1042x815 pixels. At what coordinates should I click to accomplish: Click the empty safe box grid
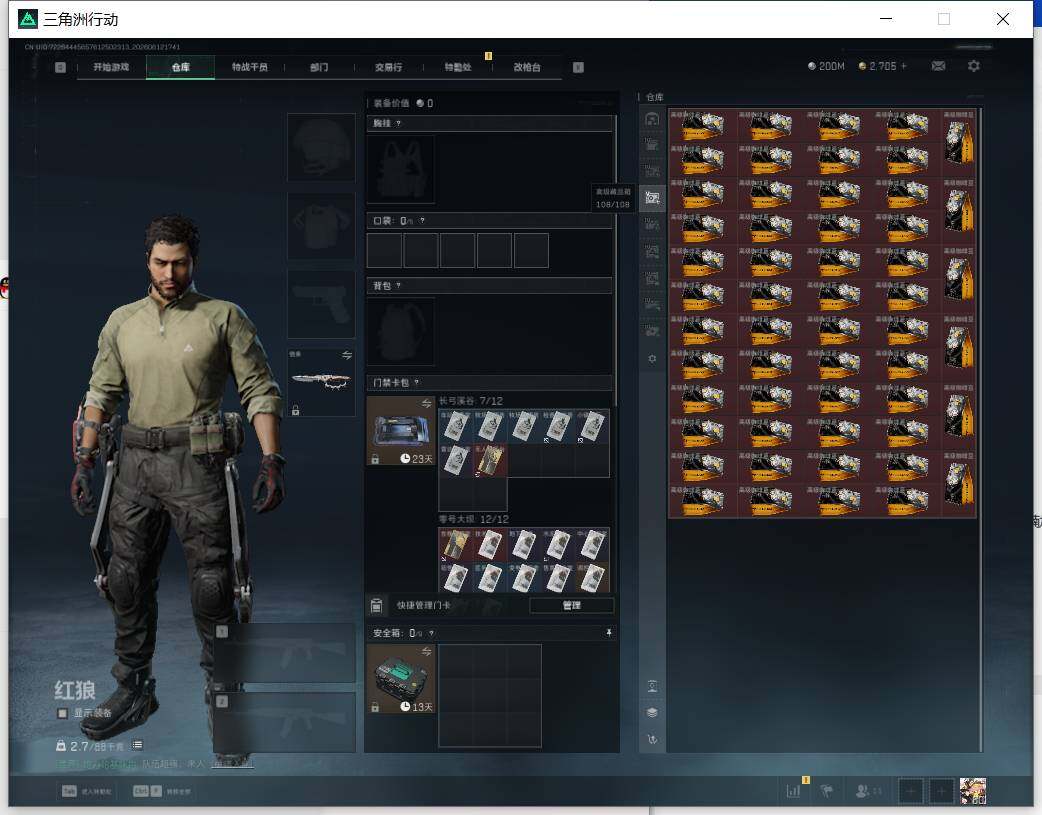click(490, 696)
